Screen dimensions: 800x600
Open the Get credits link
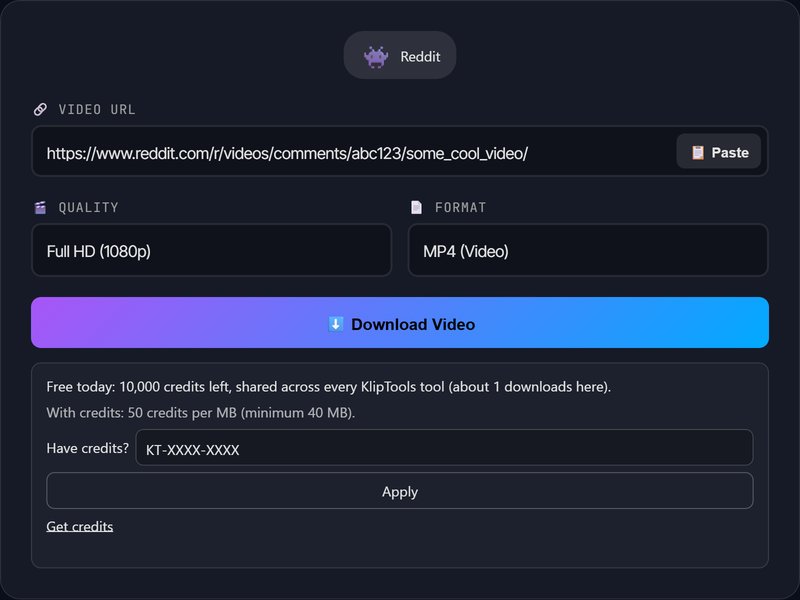[80, 527]
